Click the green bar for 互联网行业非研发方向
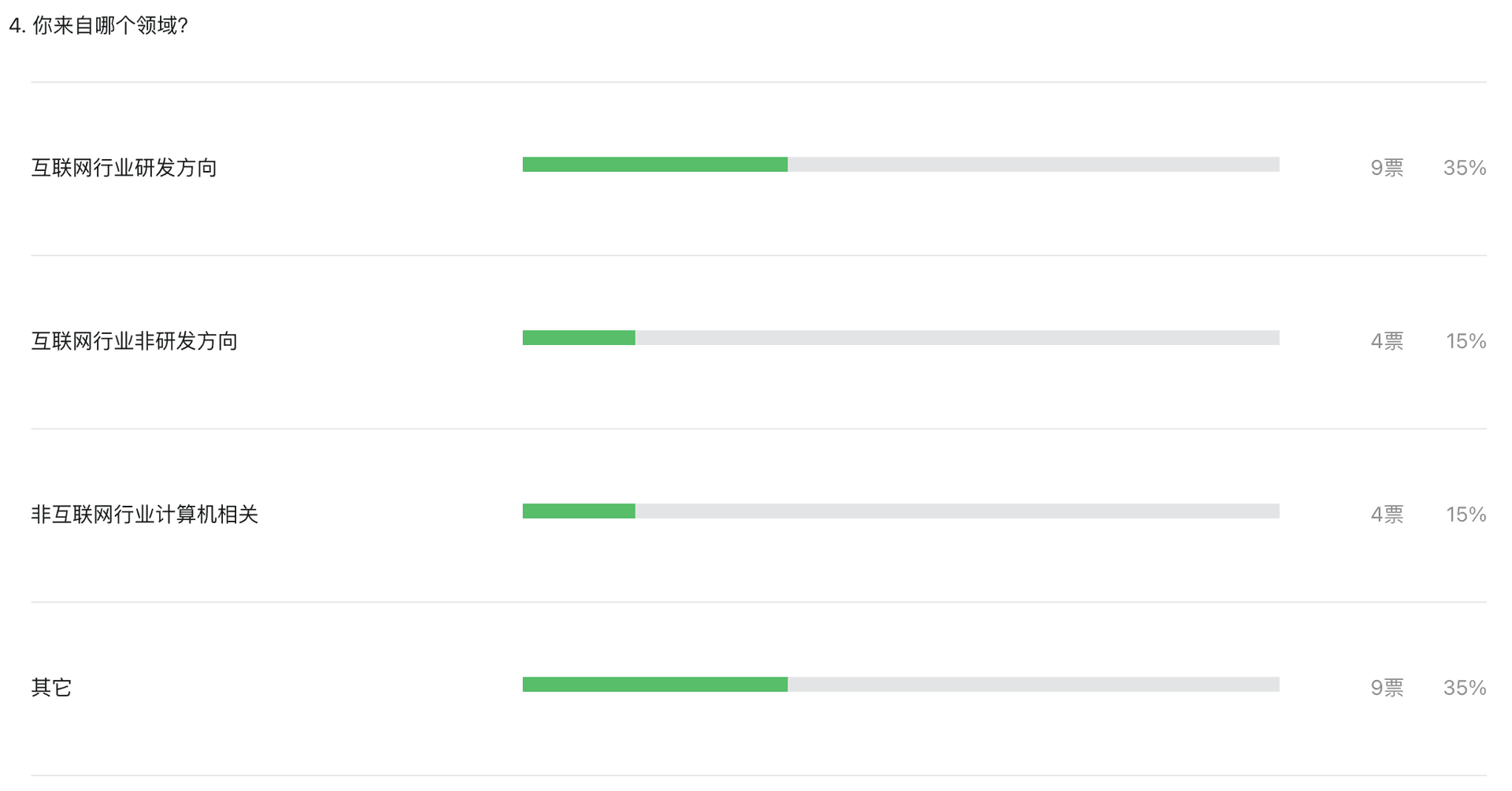Image resolution: width=1512 pixels, height=791 pixels. 579,338
